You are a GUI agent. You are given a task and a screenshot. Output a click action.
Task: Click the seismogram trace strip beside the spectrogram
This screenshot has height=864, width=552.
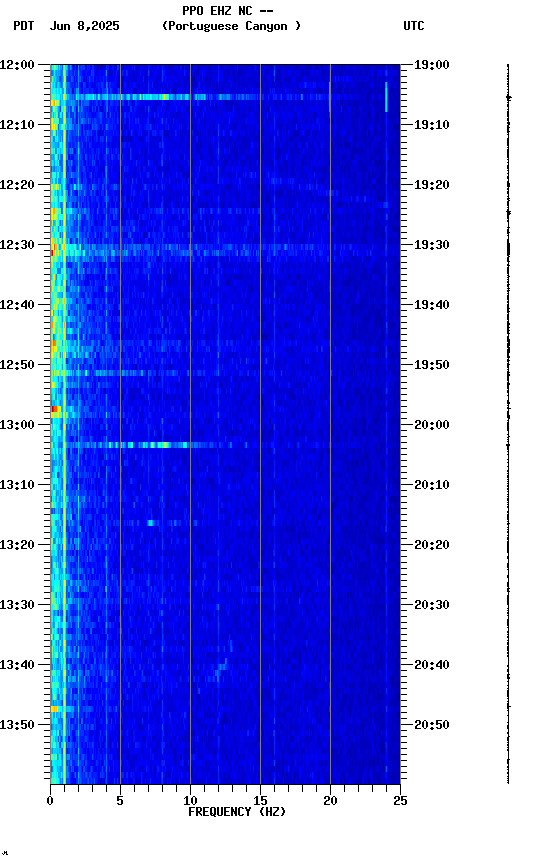[508, 424]
